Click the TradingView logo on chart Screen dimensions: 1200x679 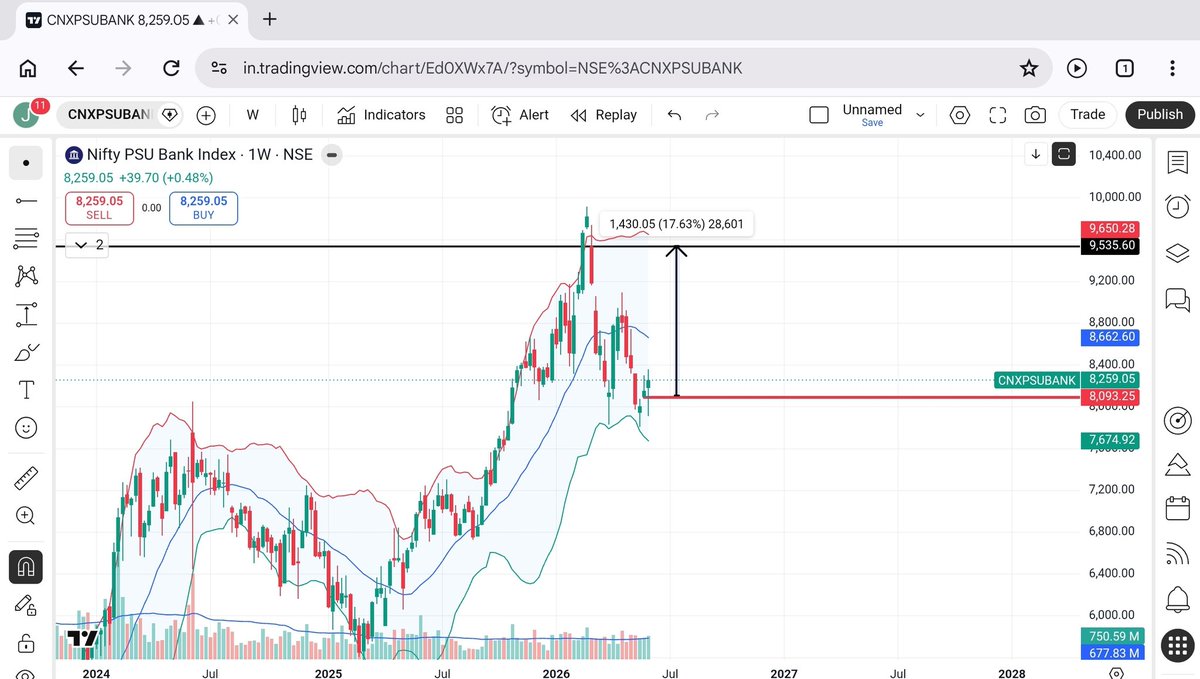tap(83, 638)
